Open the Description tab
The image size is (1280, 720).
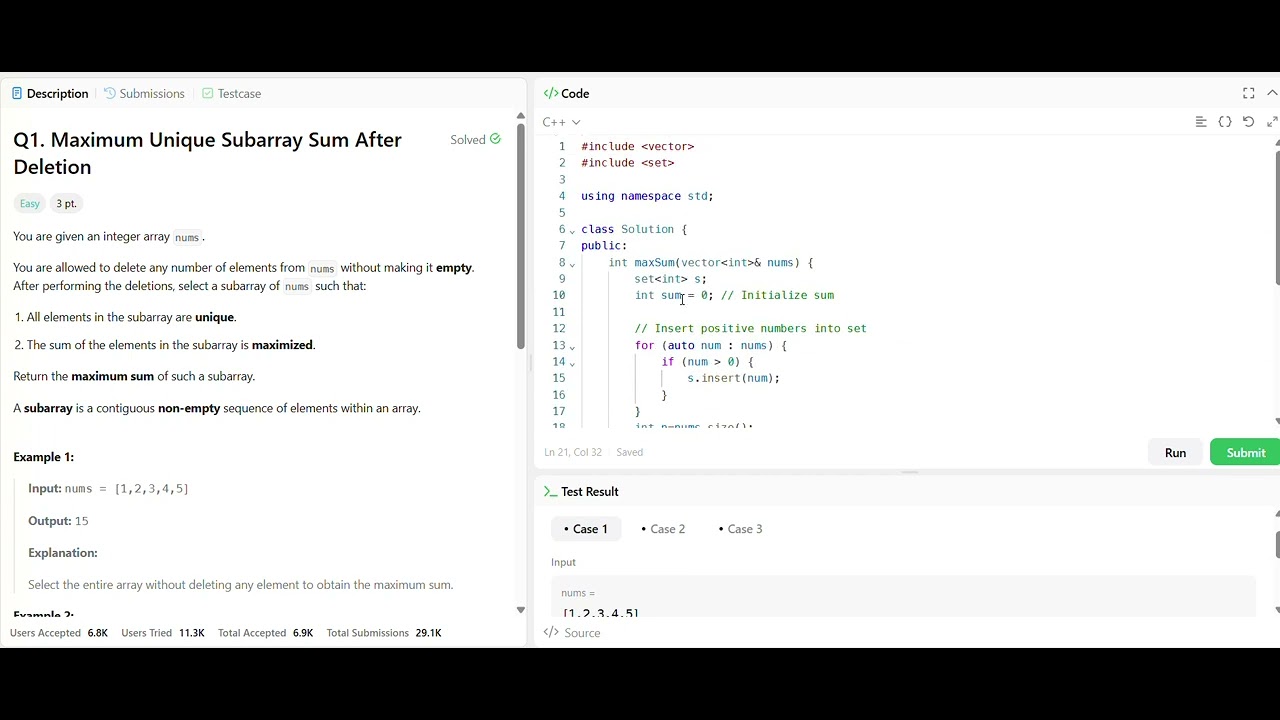pyautogui.click(x=50, y=93)
